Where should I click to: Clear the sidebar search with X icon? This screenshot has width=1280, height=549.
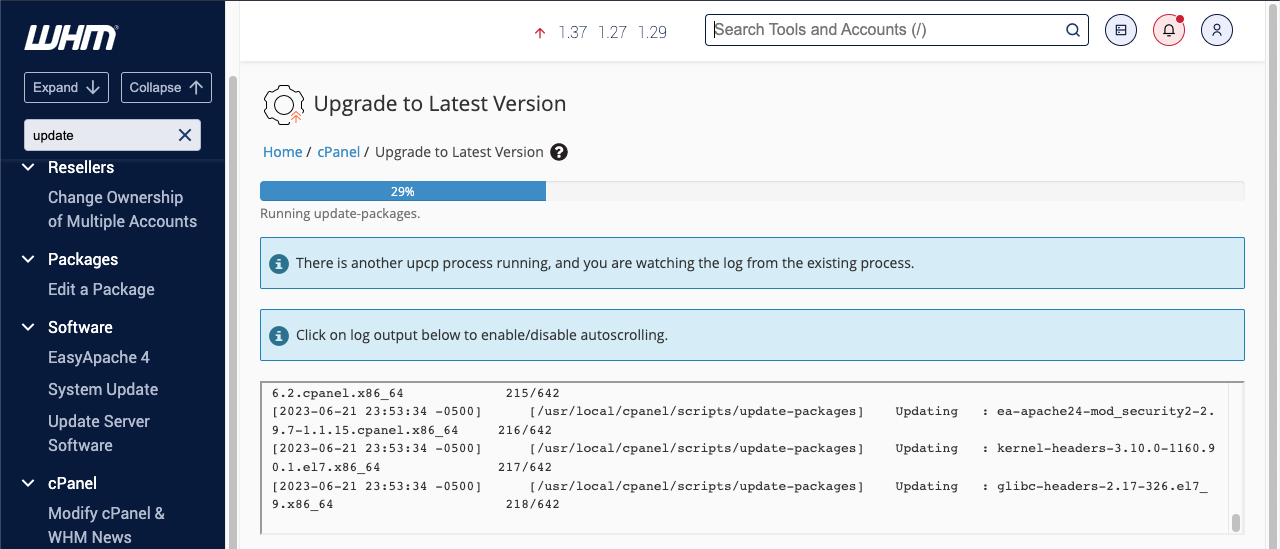[185, 135]
